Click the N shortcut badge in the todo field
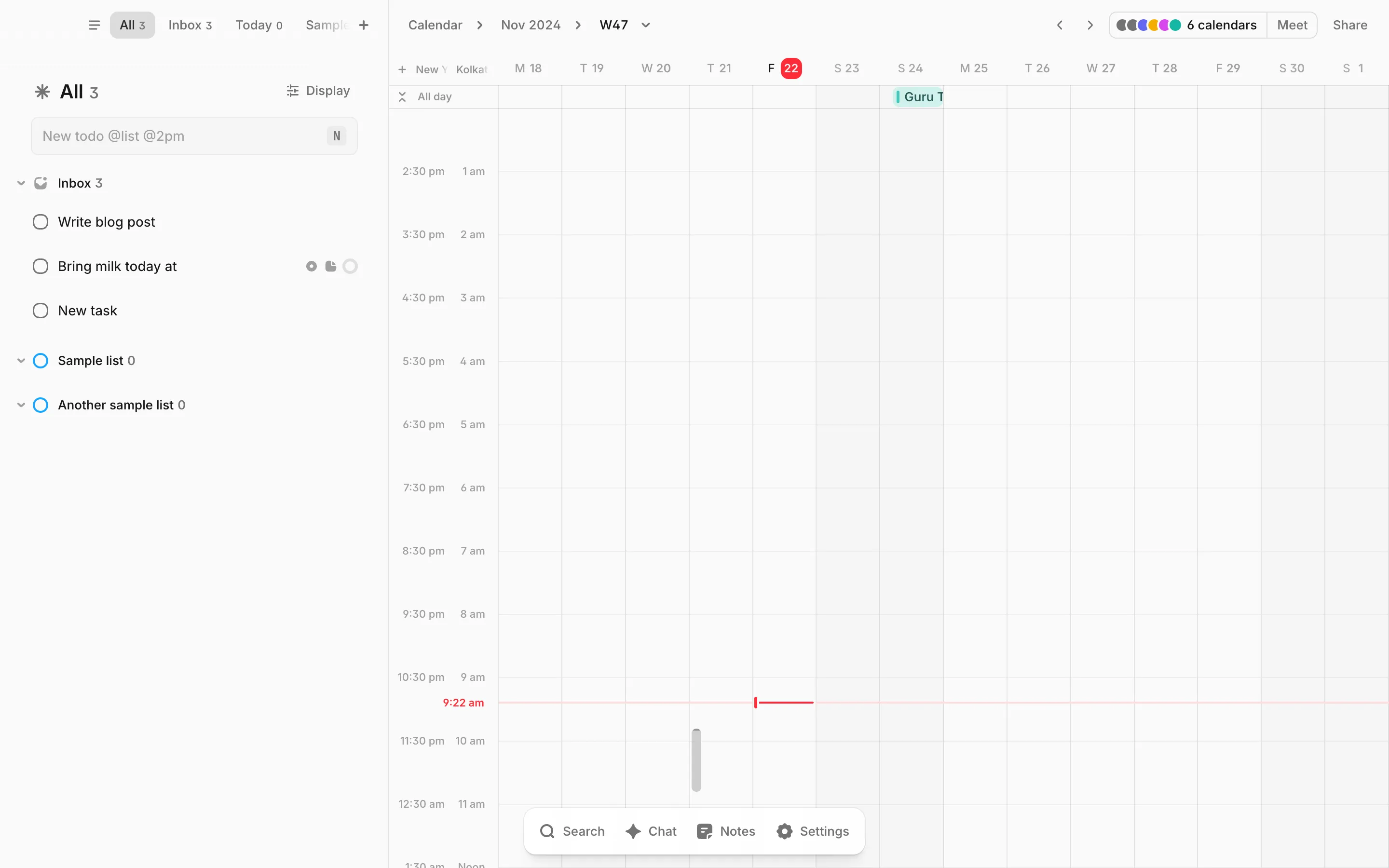1389x868 pixels. tap(337, 136)
